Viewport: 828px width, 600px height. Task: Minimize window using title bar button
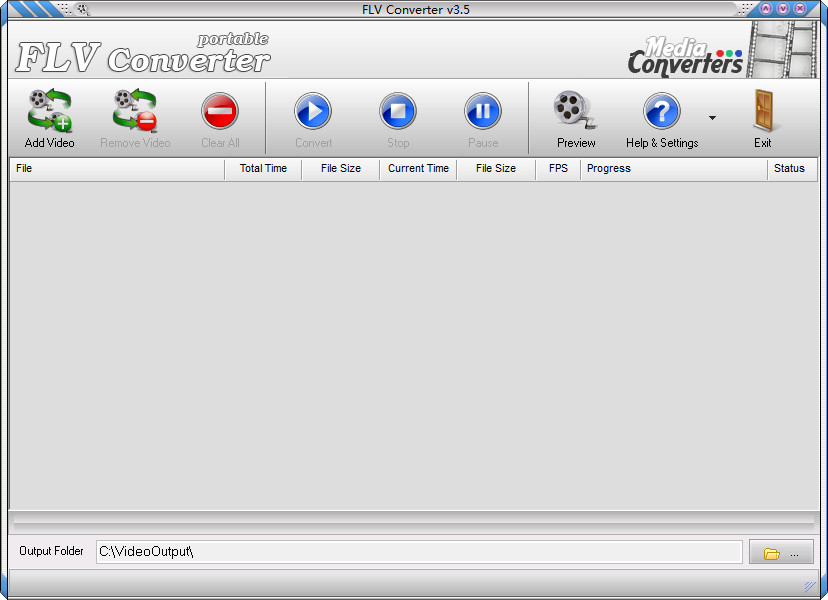click(x=766, y=8)
